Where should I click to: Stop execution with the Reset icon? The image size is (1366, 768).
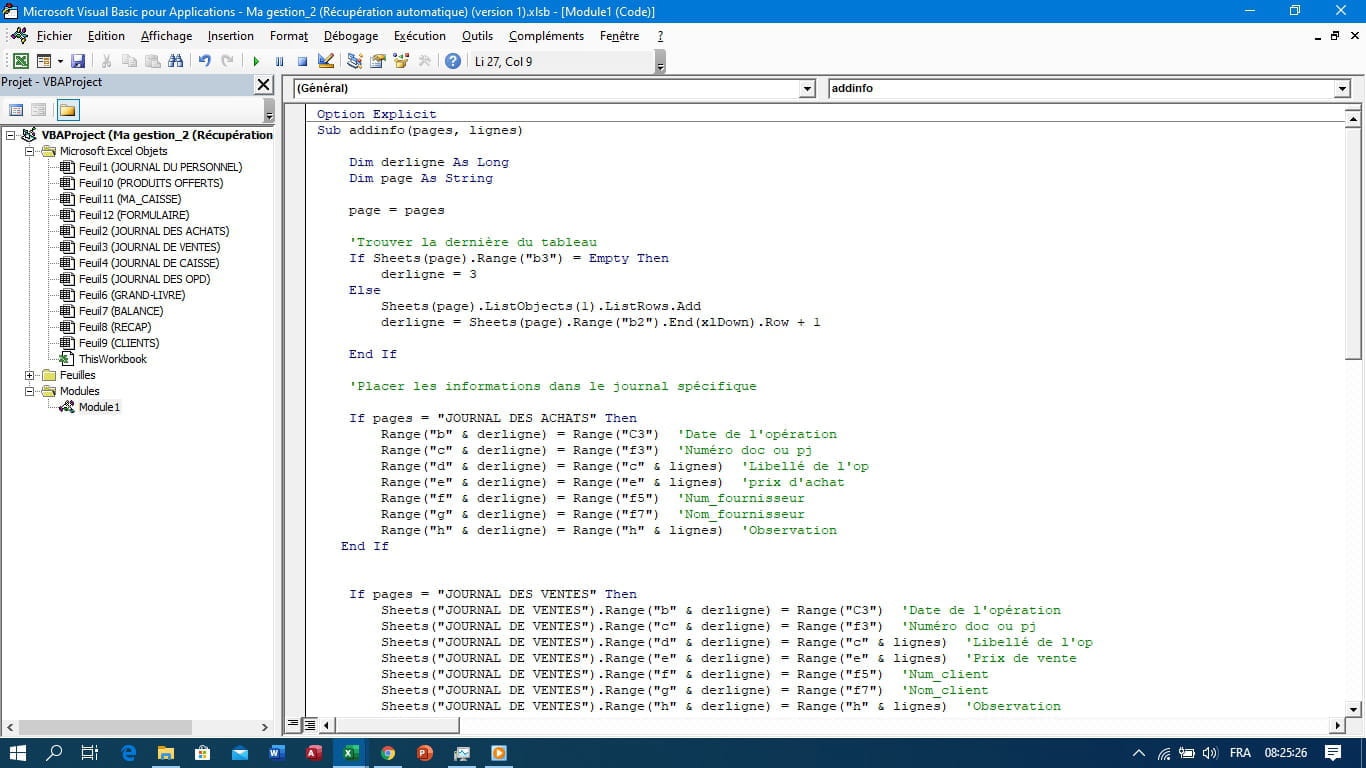pyautogui.click(x=302, y=61)
